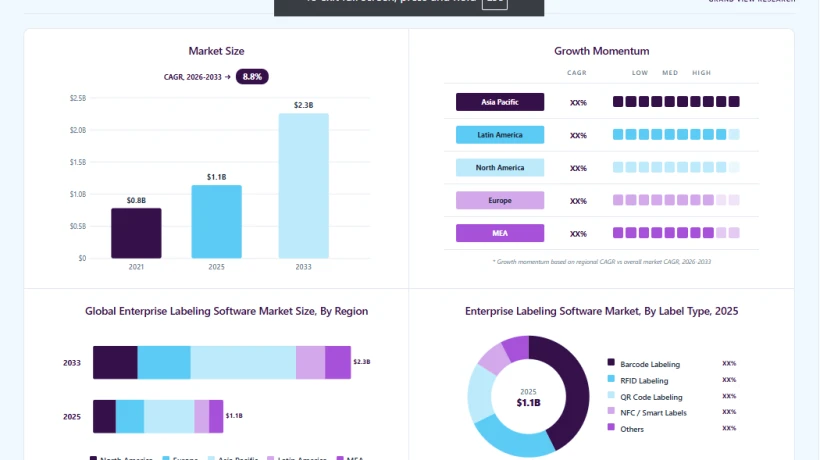The width and height of the screenshot is (820, 460).
Task: Click the NFC / Smart Labels legend swatch
Action: (611, 411)
